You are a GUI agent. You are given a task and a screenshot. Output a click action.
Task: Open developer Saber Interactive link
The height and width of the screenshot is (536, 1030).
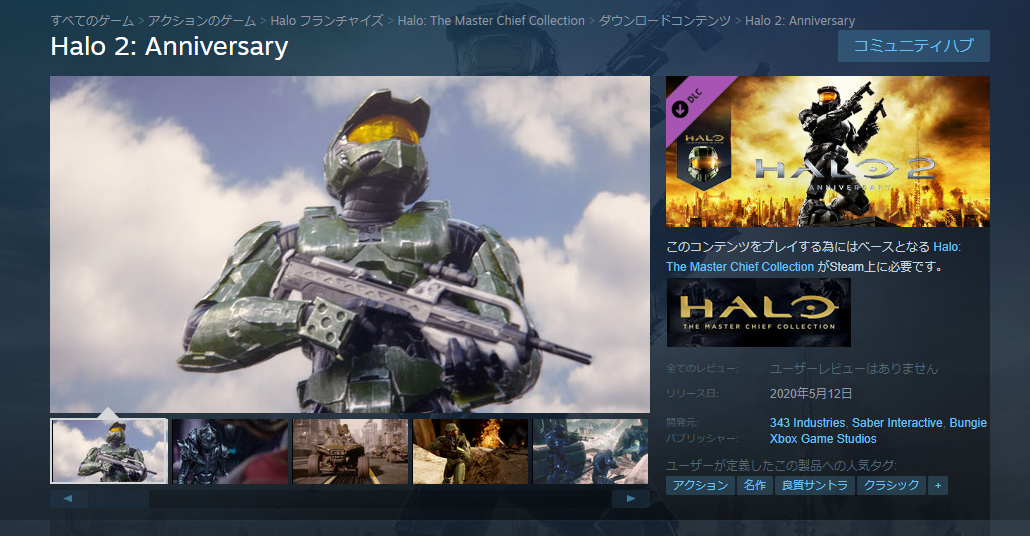pyautogui.click(x=897, y=423)
